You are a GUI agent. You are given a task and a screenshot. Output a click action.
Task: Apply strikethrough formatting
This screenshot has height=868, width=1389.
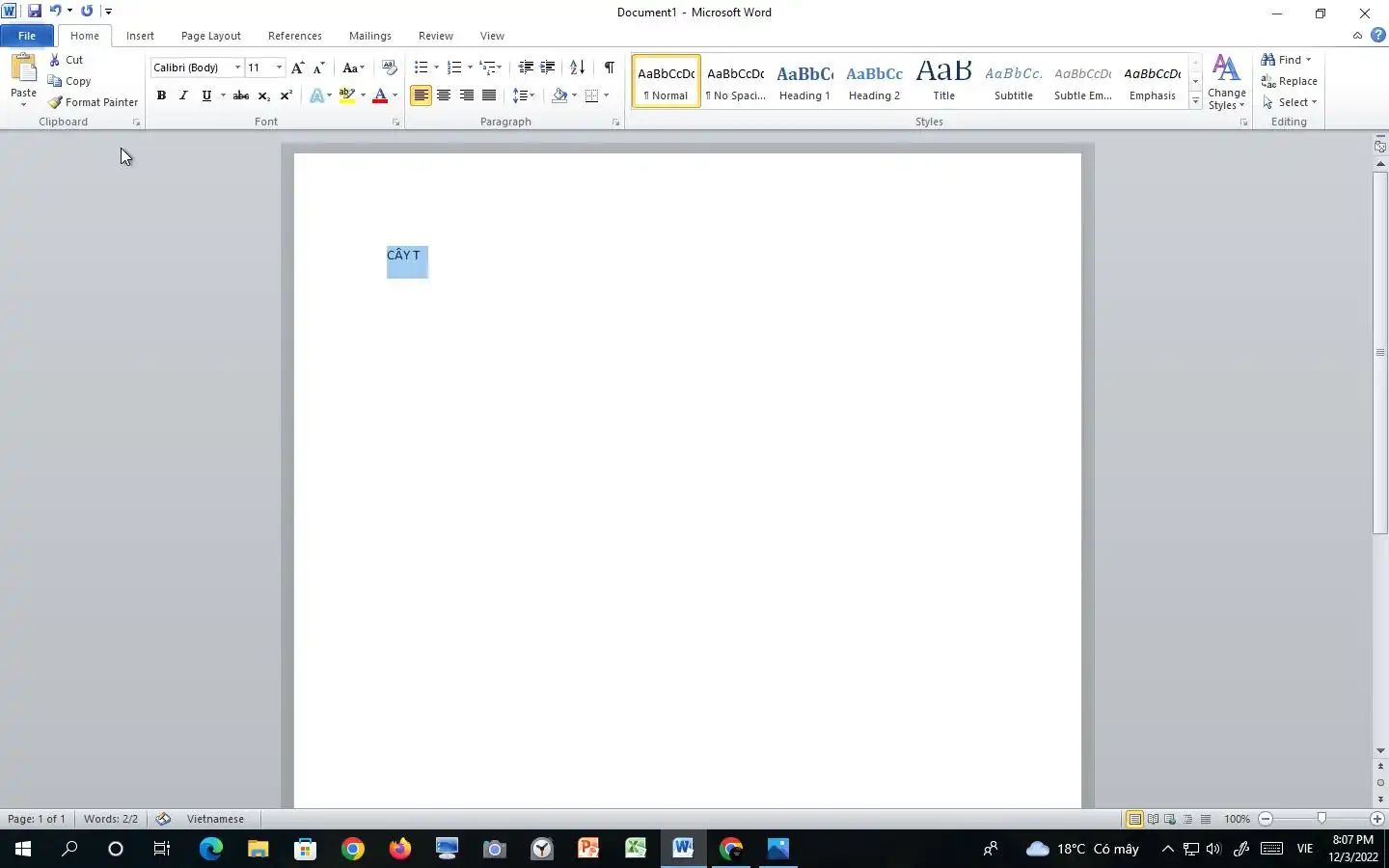point(241,95)
